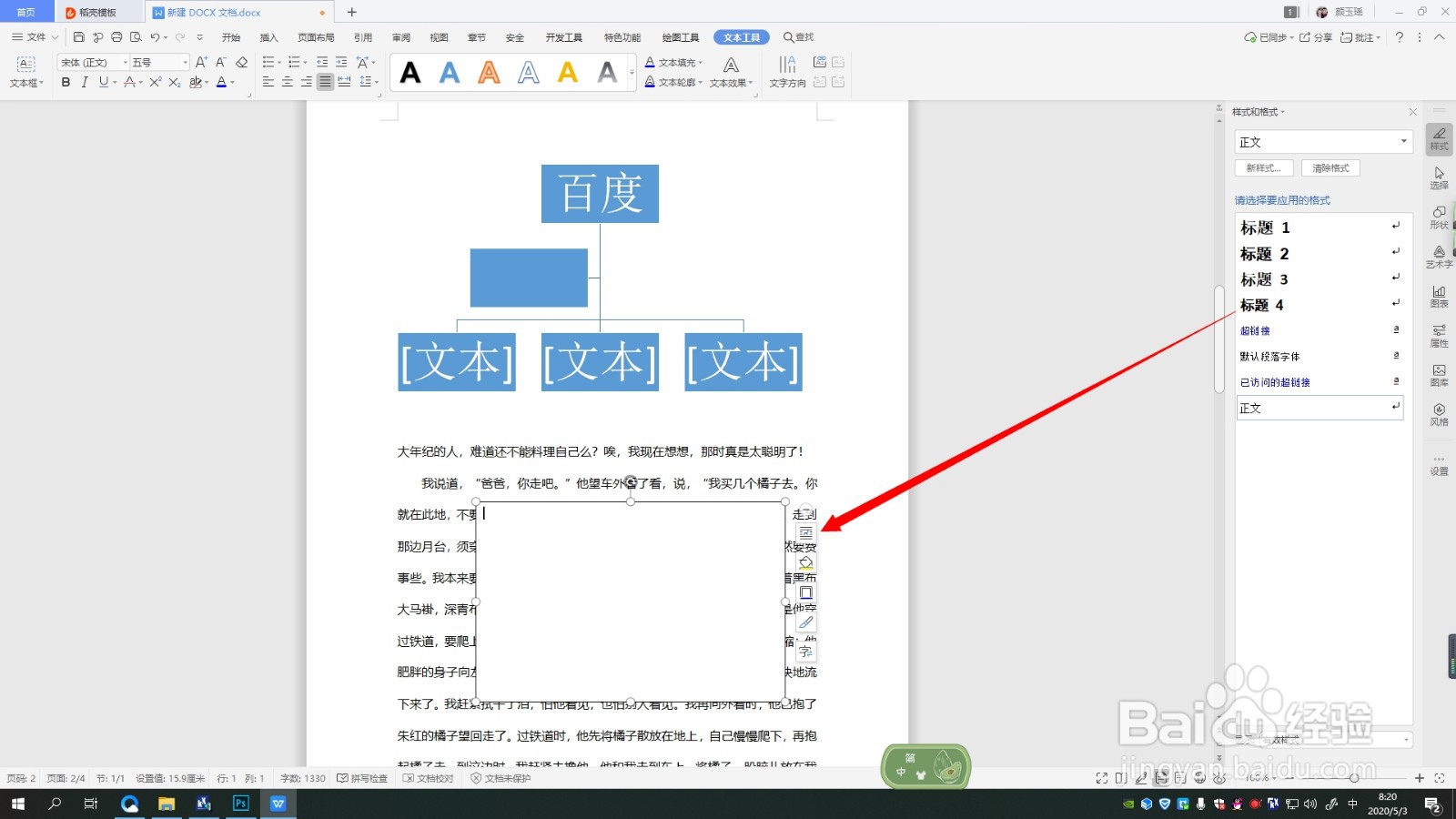Expand the 文本填充 text fill dropdown
Image resolution: width=1456 pixels, height=819 pixels.
(x=700, y=63)
